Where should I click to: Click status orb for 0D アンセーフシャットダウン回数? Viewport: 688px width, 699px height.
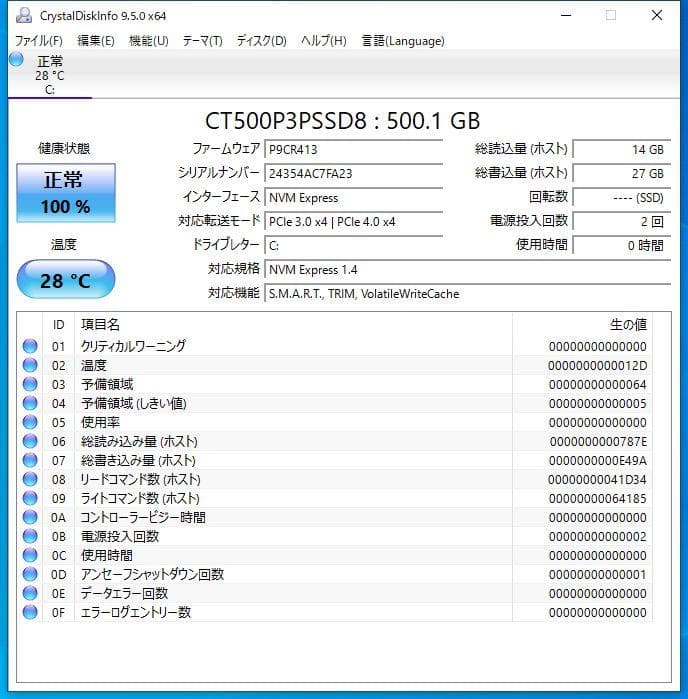[x=30, y=574]
